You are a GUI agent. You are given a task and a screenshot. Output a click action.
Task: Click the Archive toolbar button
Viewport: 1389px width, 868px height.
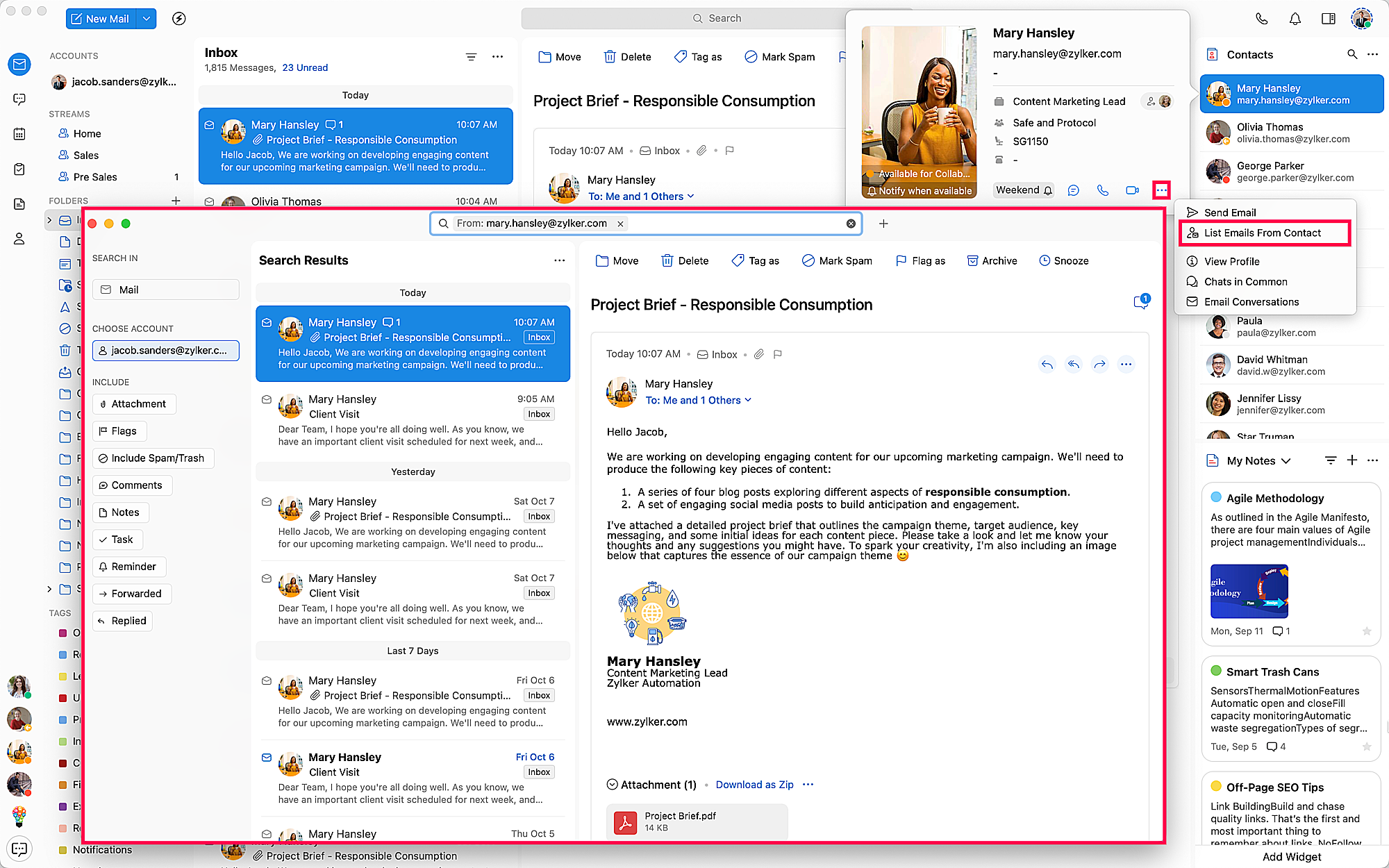coord(992,261)
